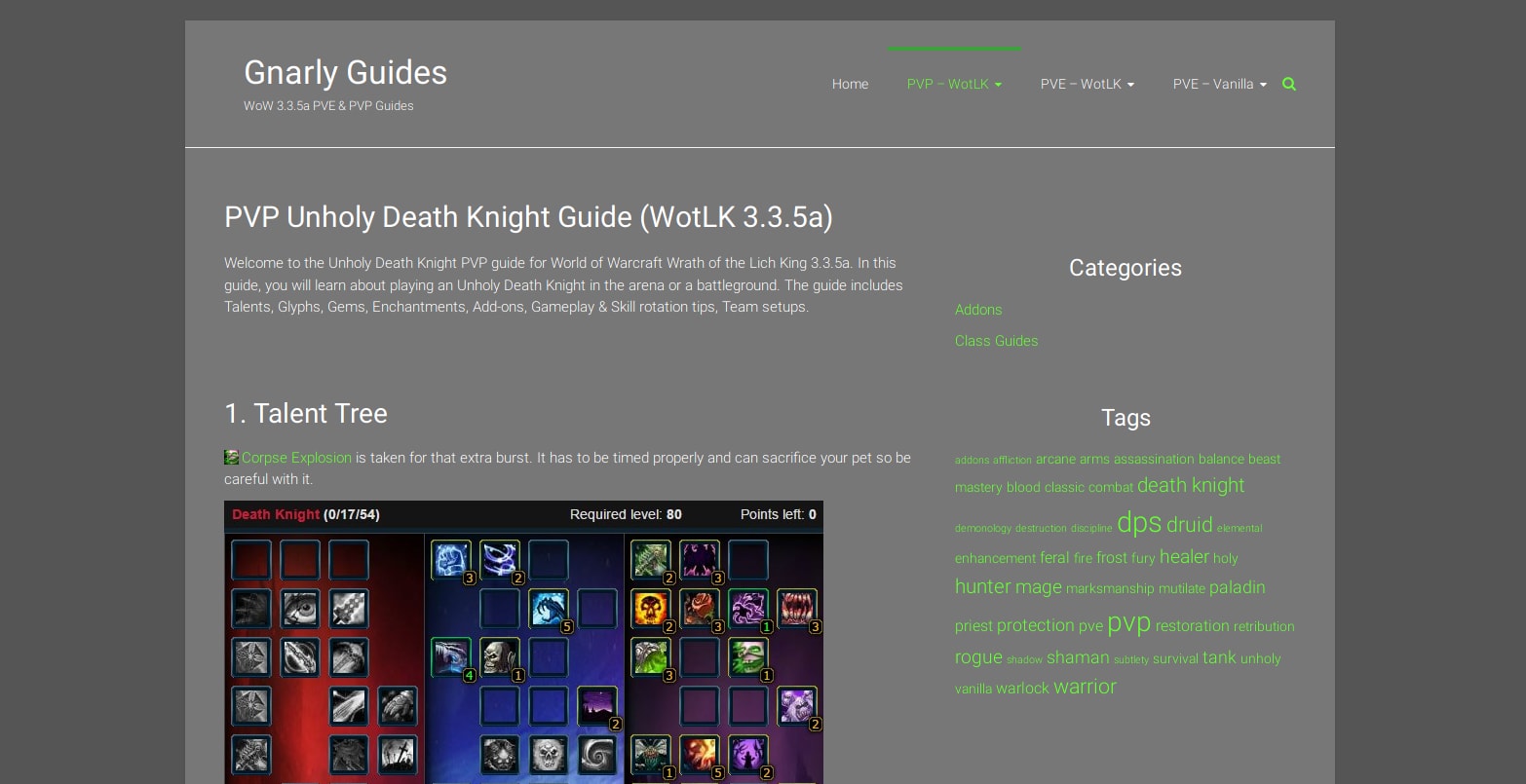The height and width of the screenshot is (784, 1526).
Task: Click the 'WoW 3.3.5a PVE & PVP Guides' tagline
Action: coord(328,105)
